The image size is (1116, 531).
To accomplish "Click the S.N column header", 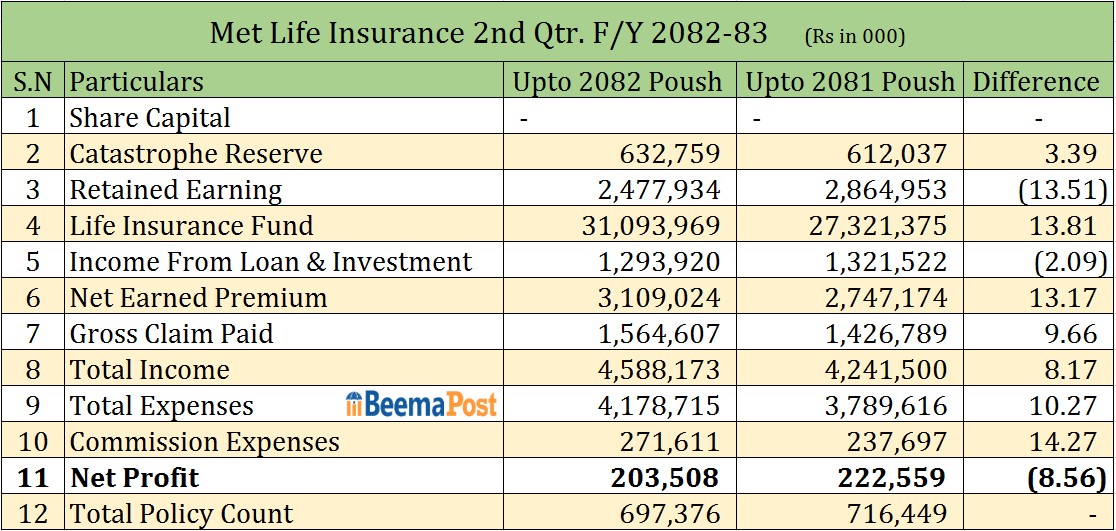I will pyautogui.click(x=33, y=81).
